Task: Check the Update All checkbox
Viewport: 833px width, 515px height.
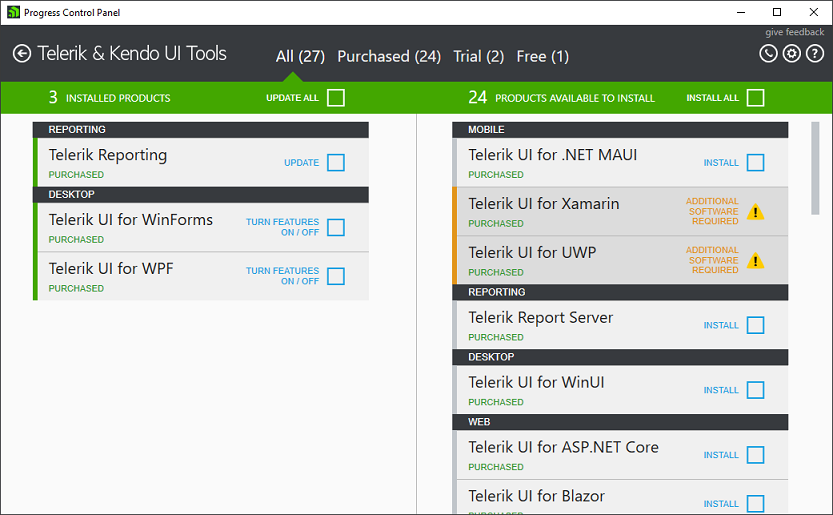Action: [x=336, y=98]
